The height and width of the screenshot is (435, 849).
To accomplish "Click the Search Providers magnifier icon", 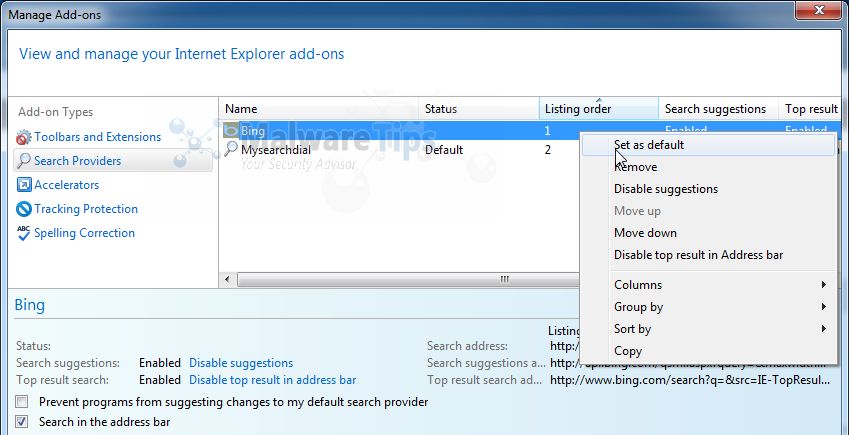I will tap(24, 161).
